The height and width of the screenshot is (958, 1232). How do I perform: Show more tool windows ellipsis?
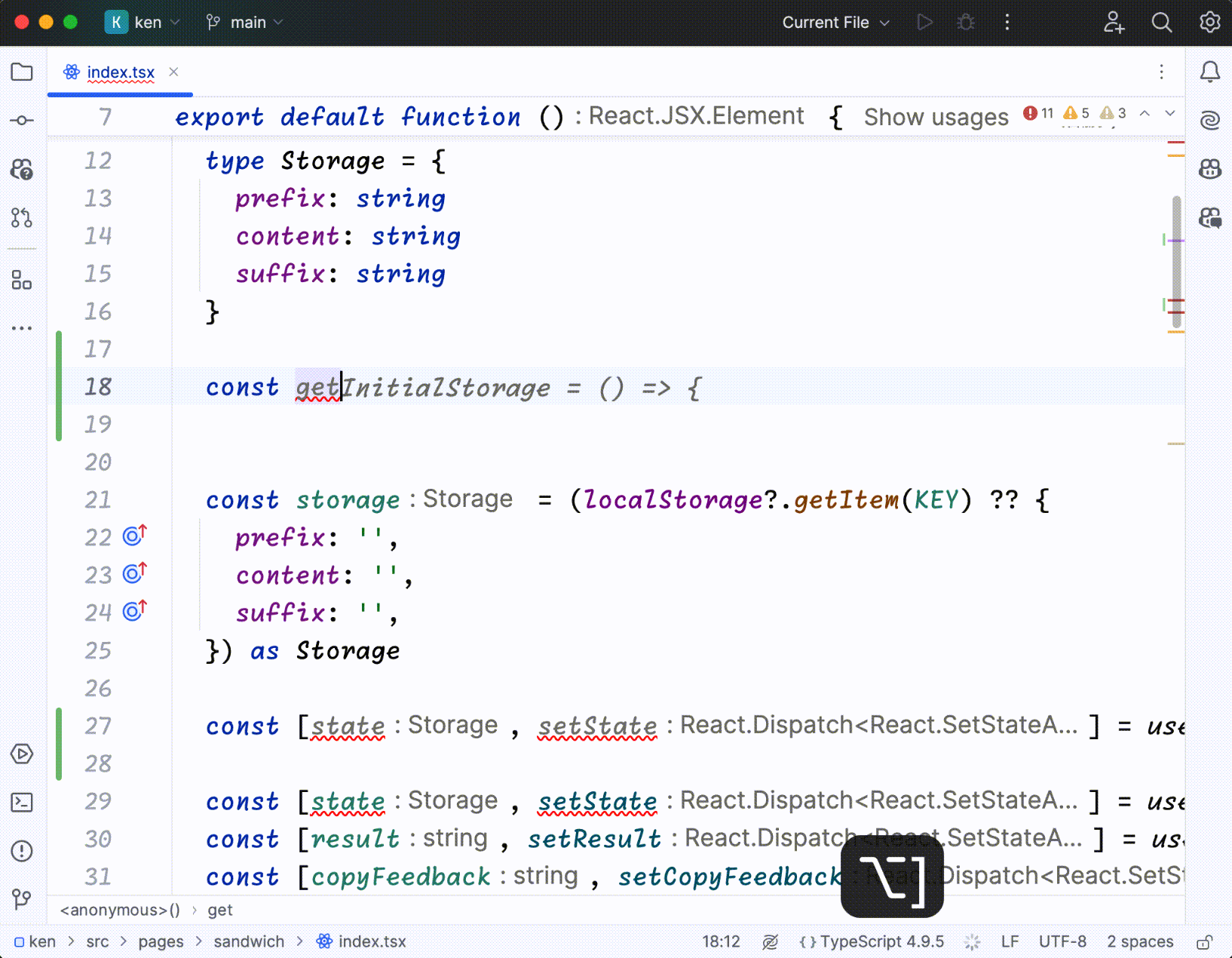tap(22, 328)
